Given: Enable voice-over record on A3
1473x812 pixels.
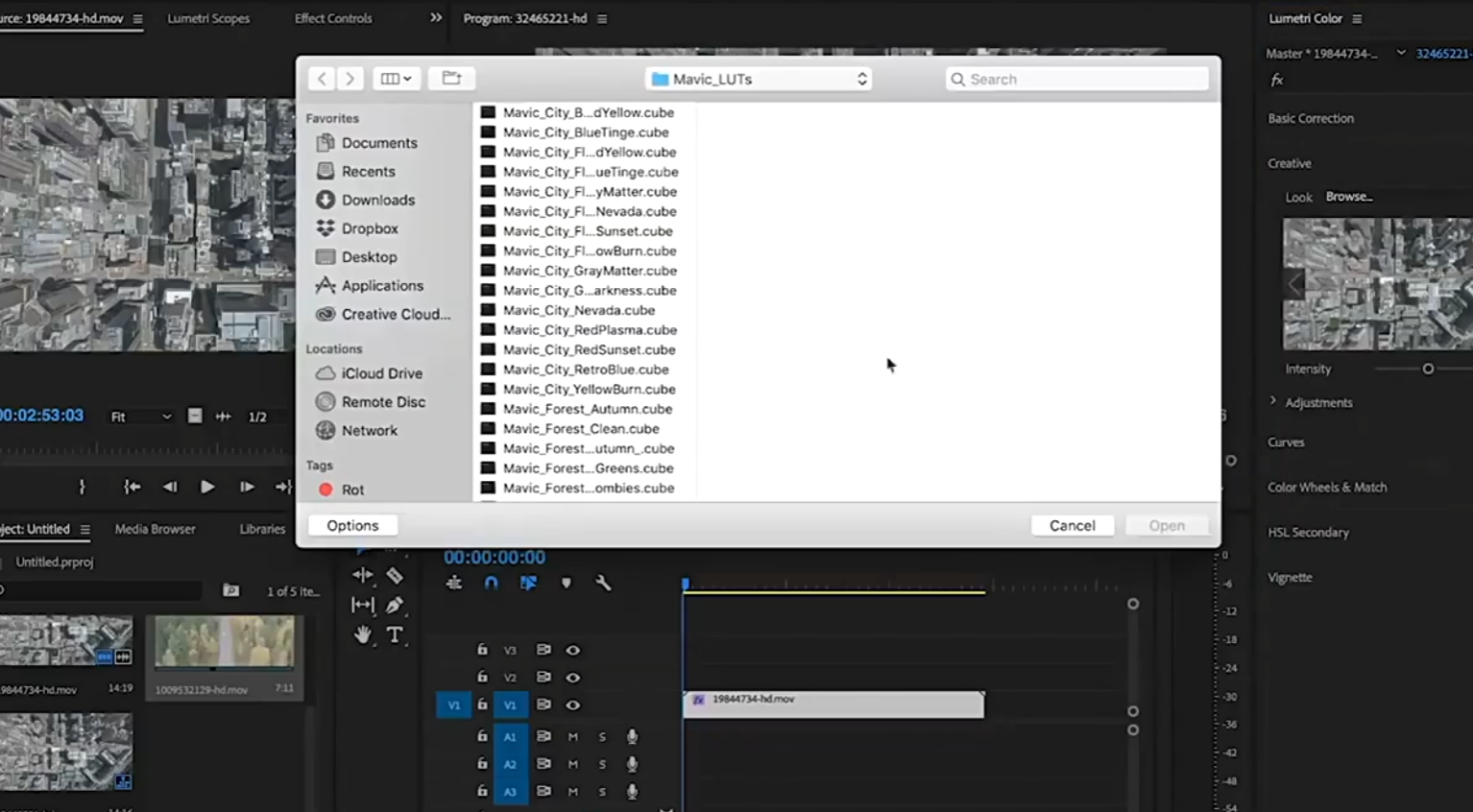Looking at the screenshot, I should pyautogui.click(x=632, y=792).
